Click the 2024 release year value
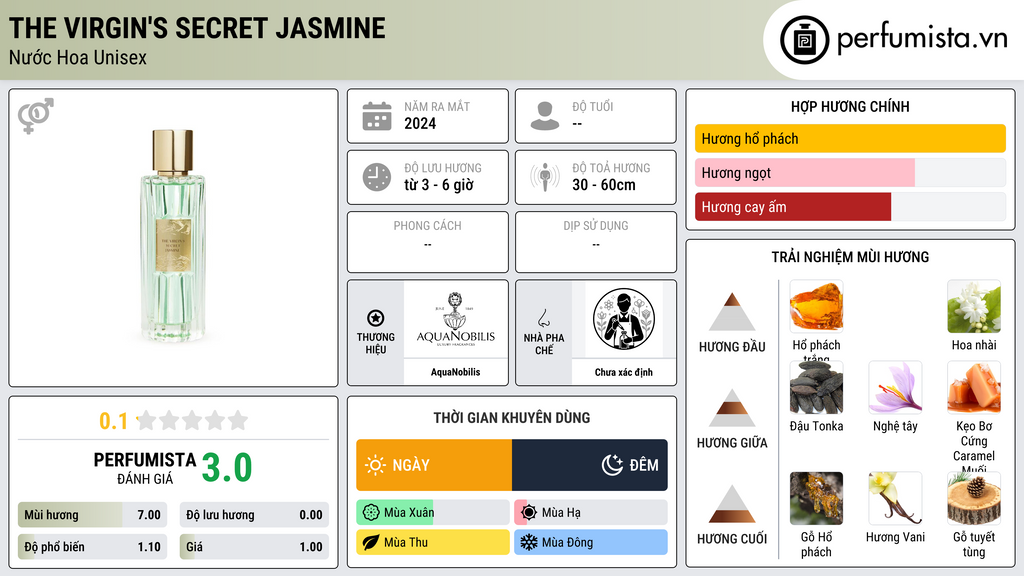Viewport: 1024px width, 576px height. pyautogui.click(x=420, y=123)
